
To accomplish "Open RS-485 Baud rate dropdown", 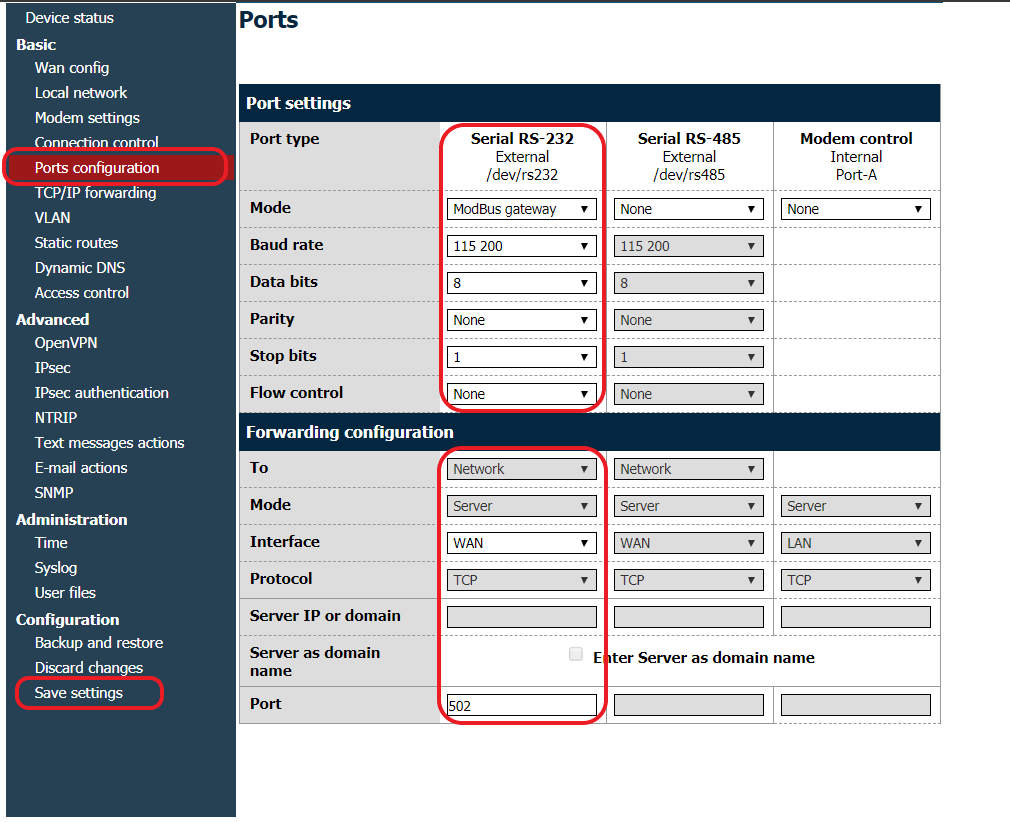I will pos(689,246).
